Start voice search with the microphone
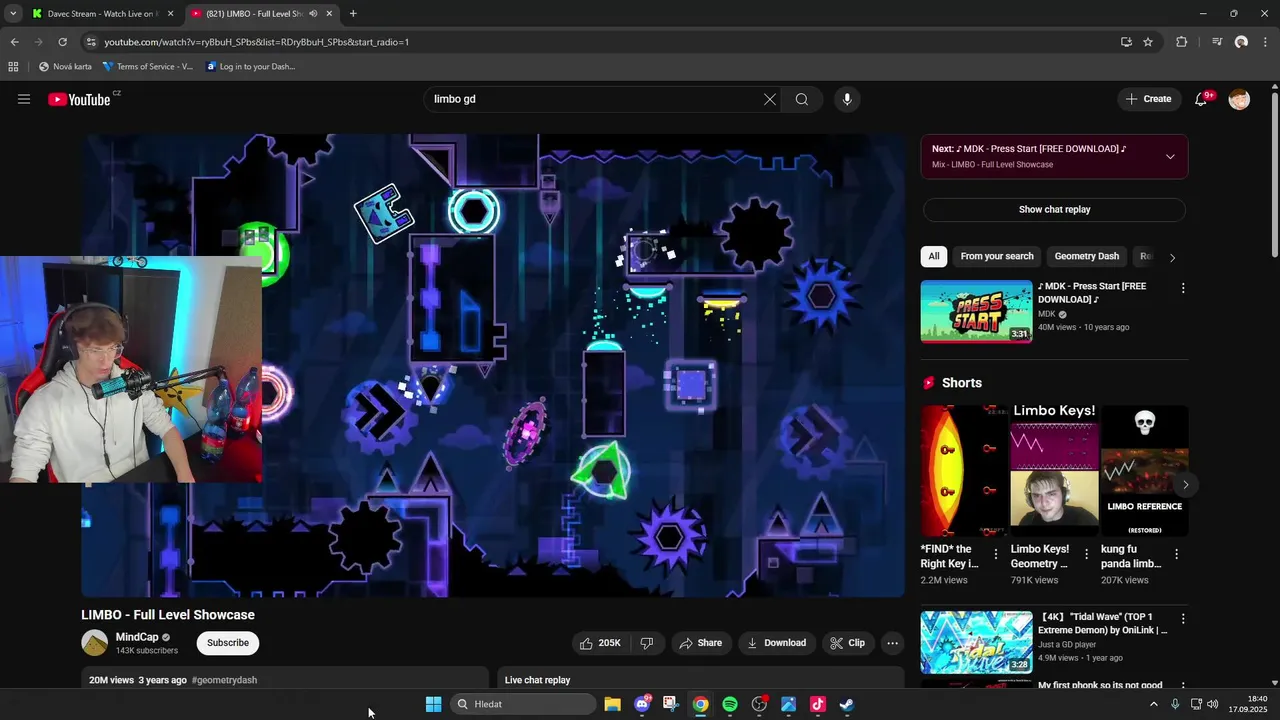 (847, 99)
